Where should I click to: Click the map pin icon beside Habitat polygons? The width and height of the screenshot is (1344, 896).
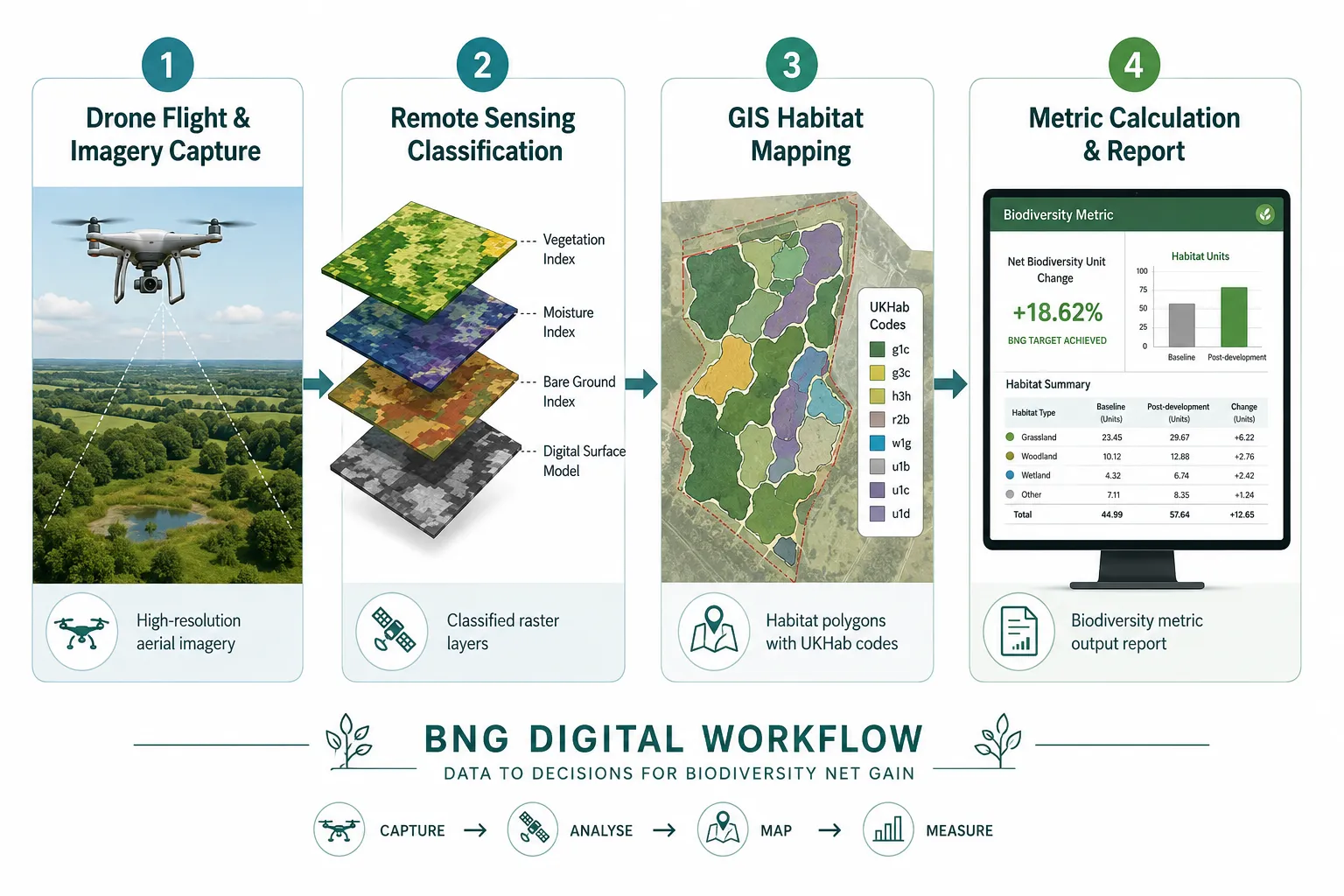tap(714, 632)
